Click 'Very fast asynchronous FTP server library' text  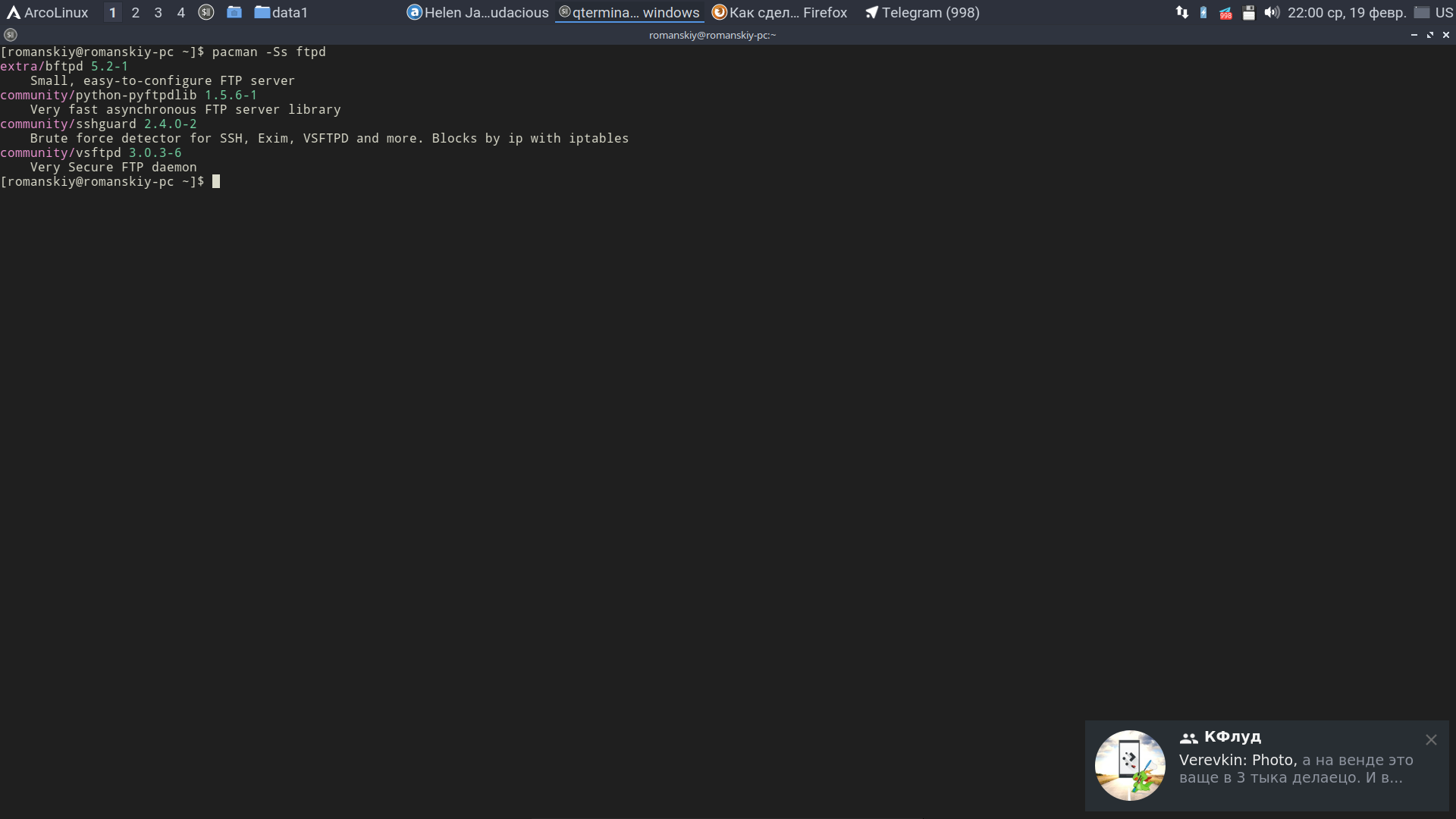(185, 109)
